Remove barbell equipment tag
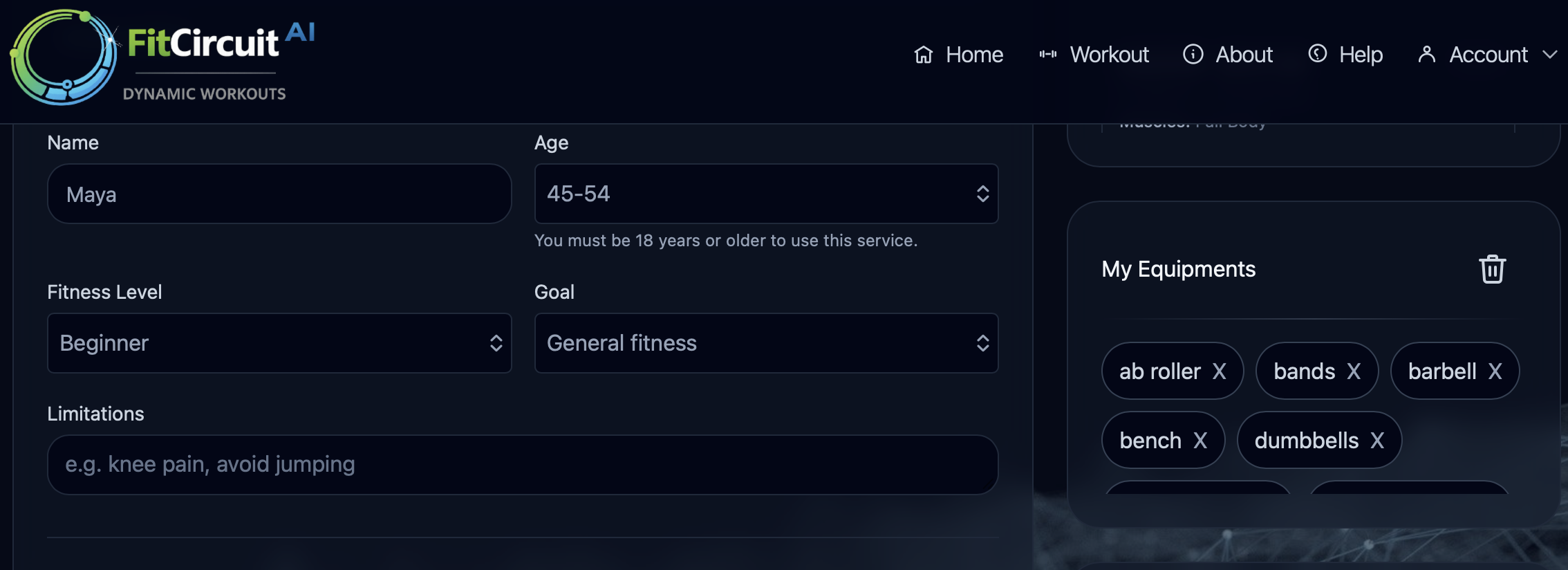The width and height of the screenshot is (1568, 570). [x=1495, y=371]
